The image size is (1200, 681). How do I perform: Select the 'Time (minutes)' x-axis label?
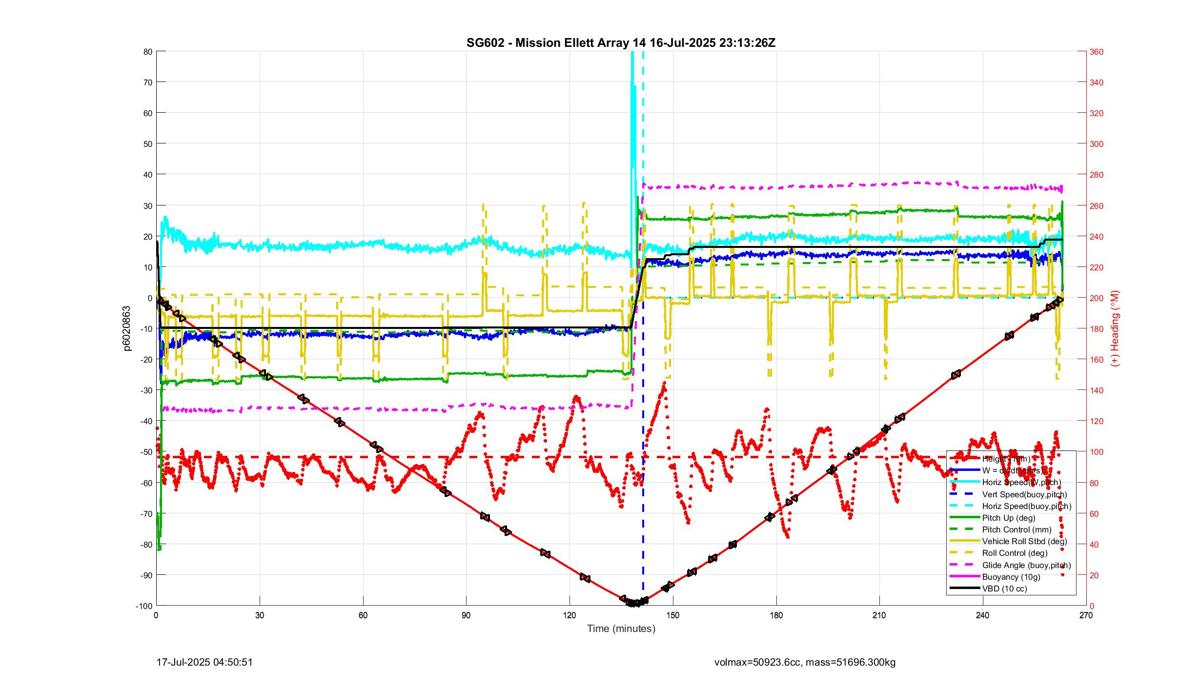[x=621, y=629]
